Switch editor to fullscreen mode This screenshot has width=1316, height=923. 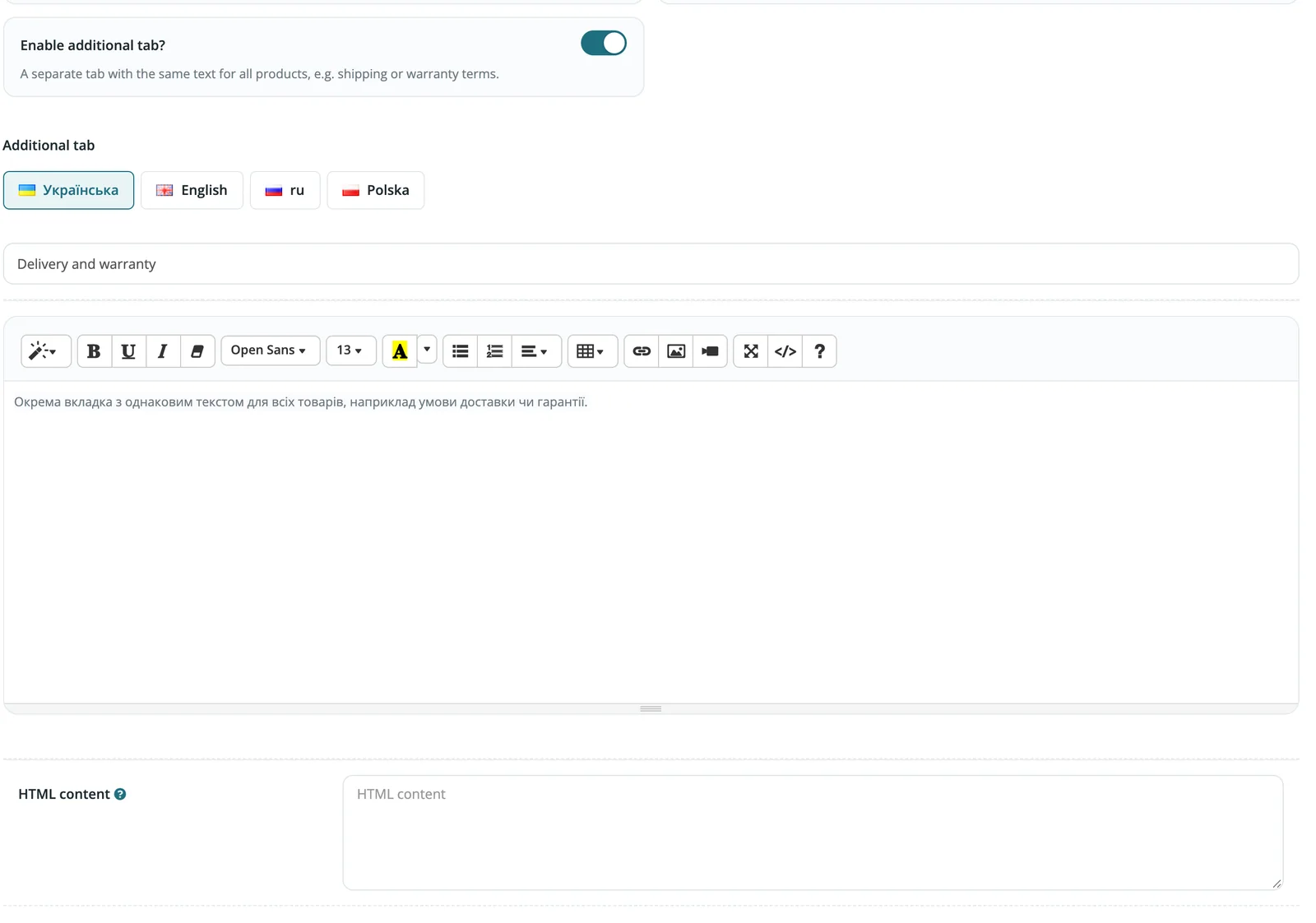751,351
